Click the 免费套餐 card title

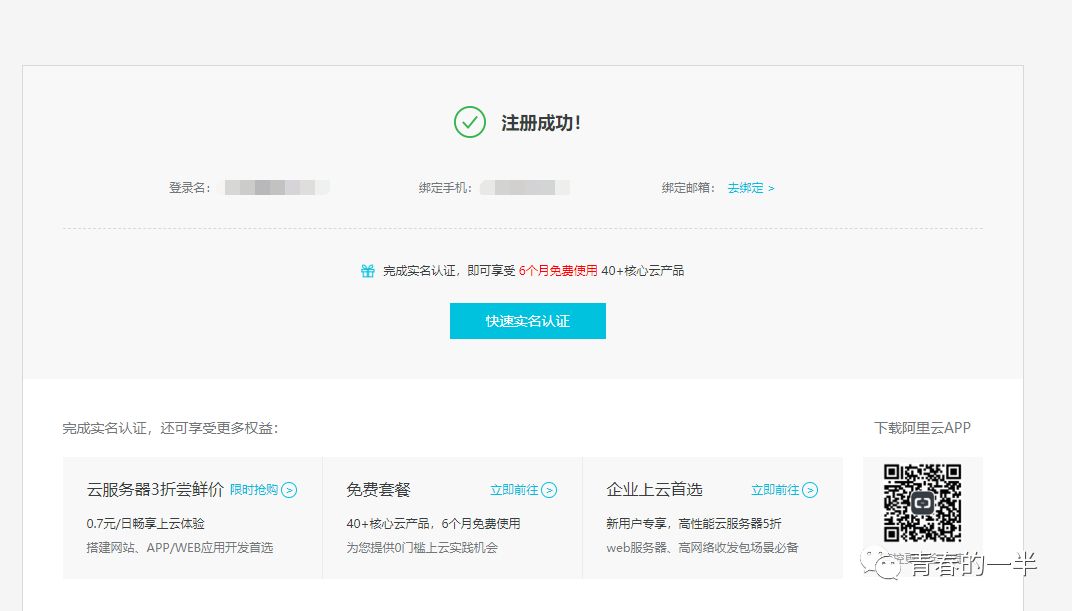tap(378, 489)
